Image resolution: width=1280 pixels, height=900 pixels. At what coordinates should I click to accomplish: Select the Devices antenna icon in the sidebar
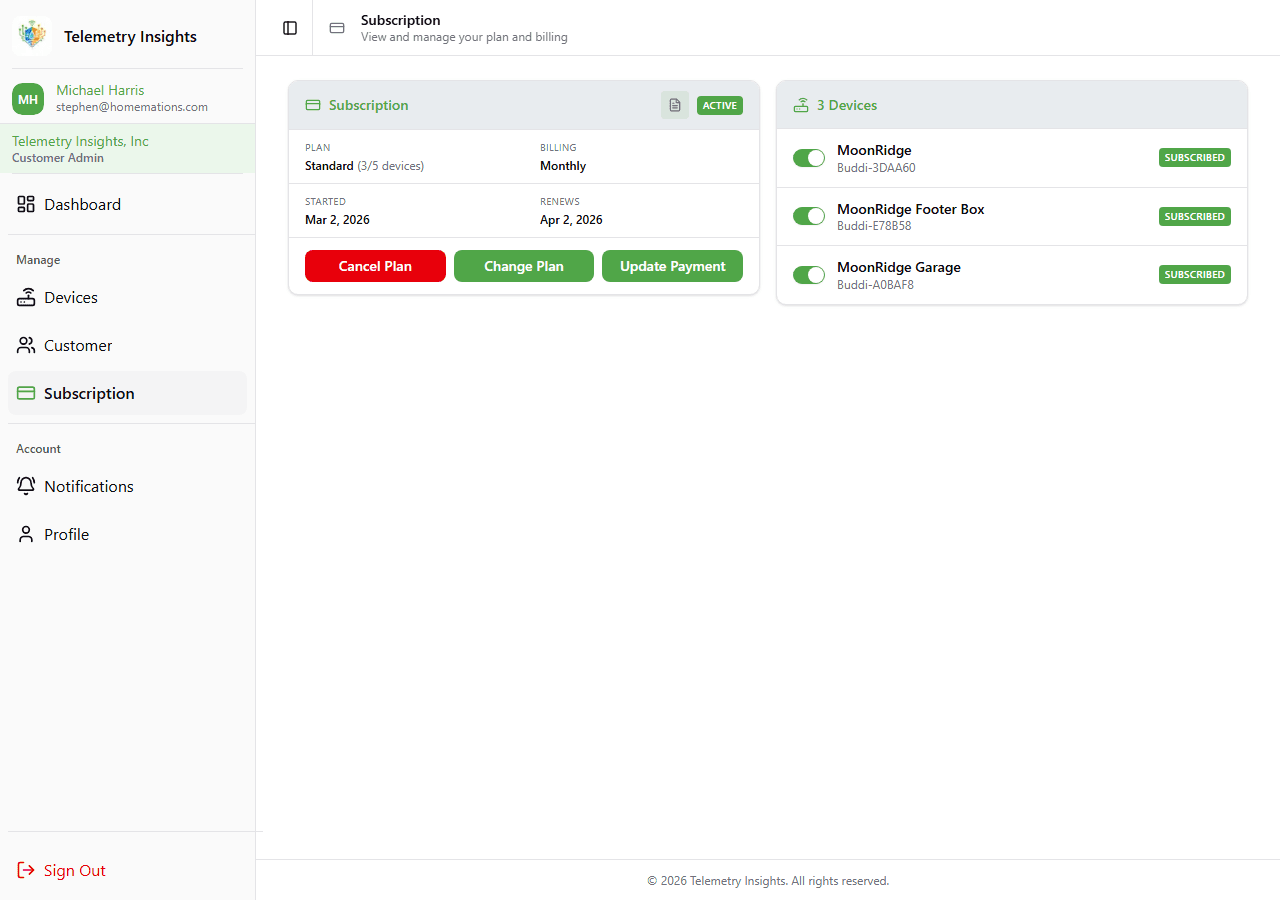[25, 297]
